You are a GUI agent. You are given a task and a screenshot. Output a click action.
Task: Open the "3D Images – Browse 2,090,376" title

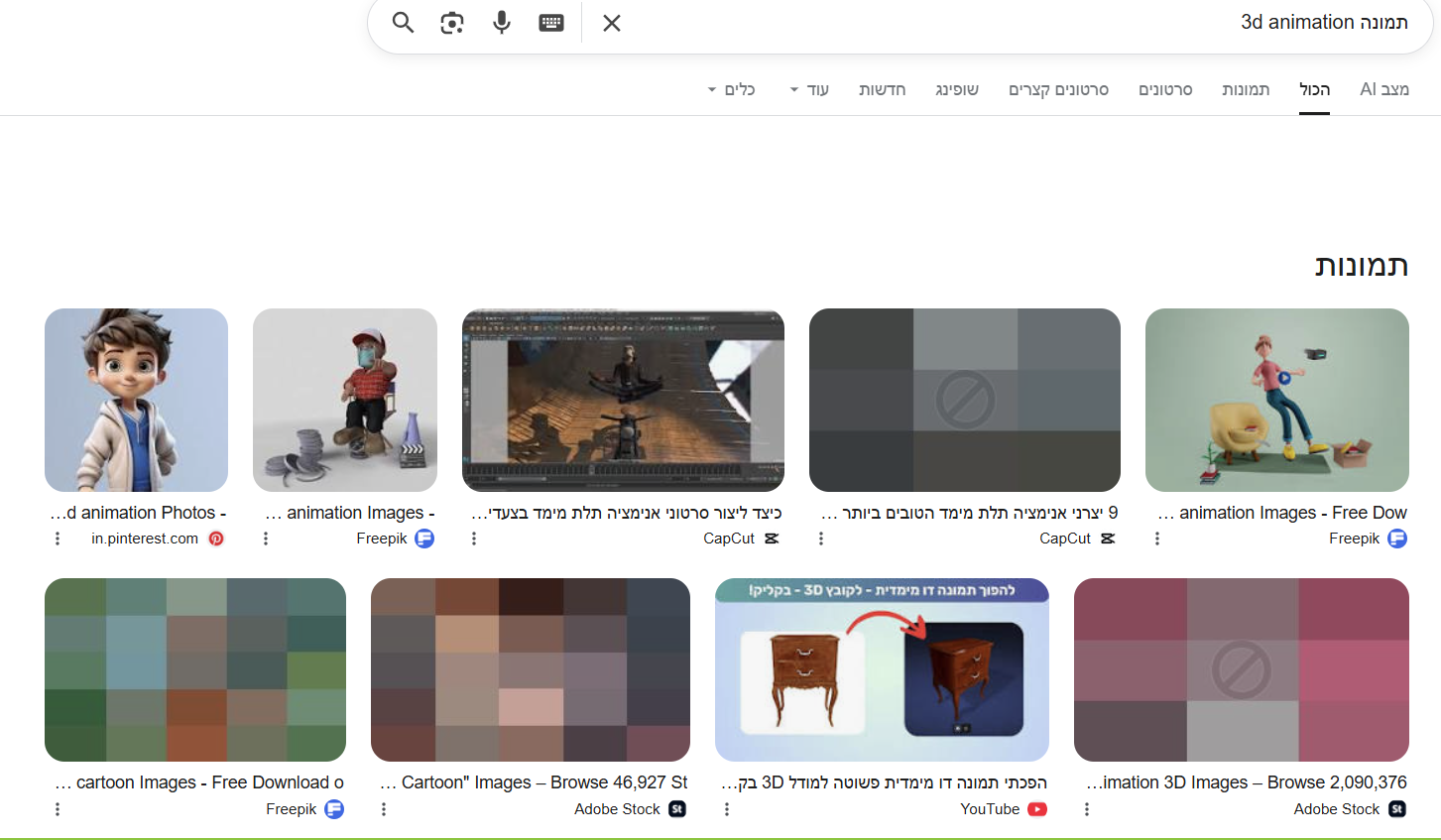tap(1247, 782)
